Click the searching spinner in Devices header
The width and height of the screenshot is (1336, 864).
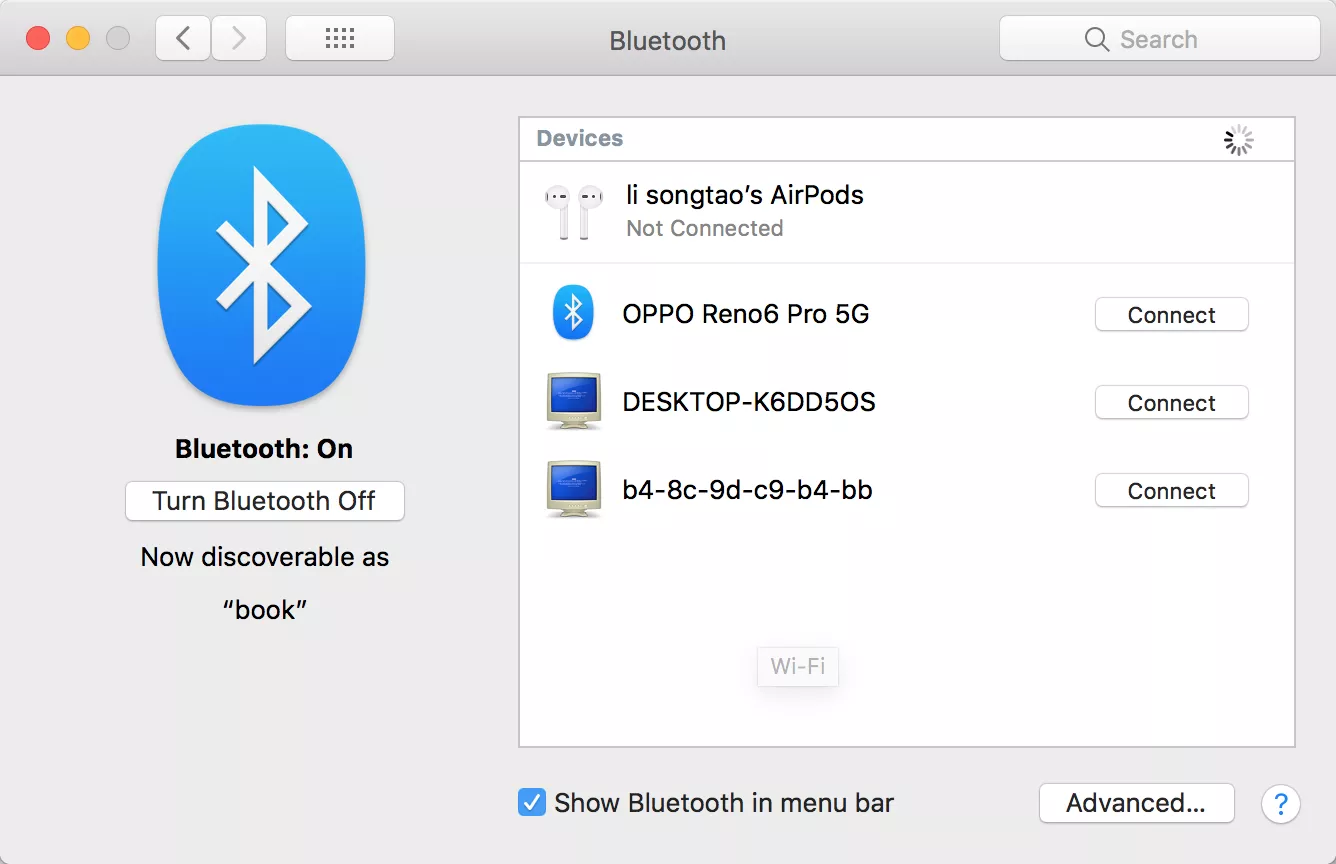[1238, 140]
